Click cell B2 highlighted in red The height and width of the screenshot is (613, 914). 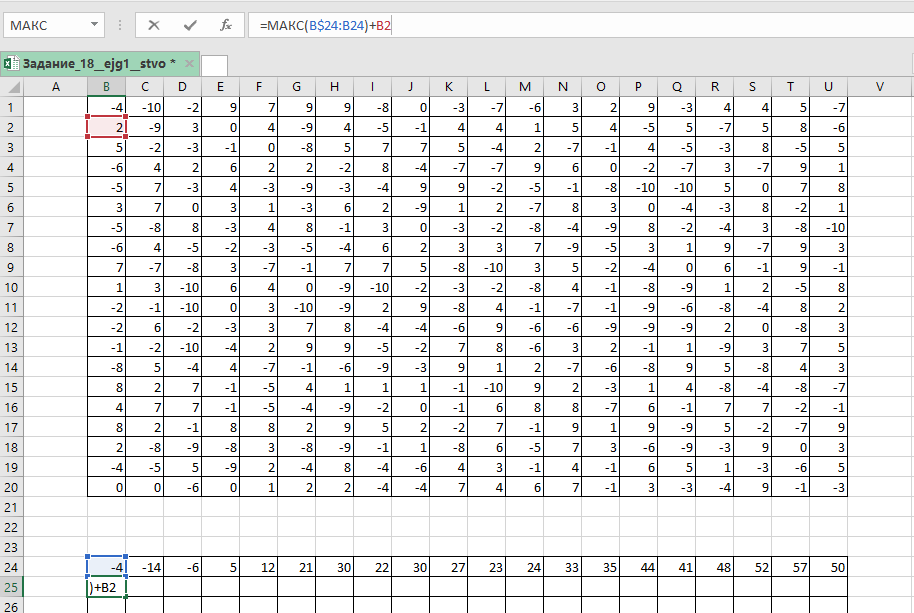click(105, 127)
